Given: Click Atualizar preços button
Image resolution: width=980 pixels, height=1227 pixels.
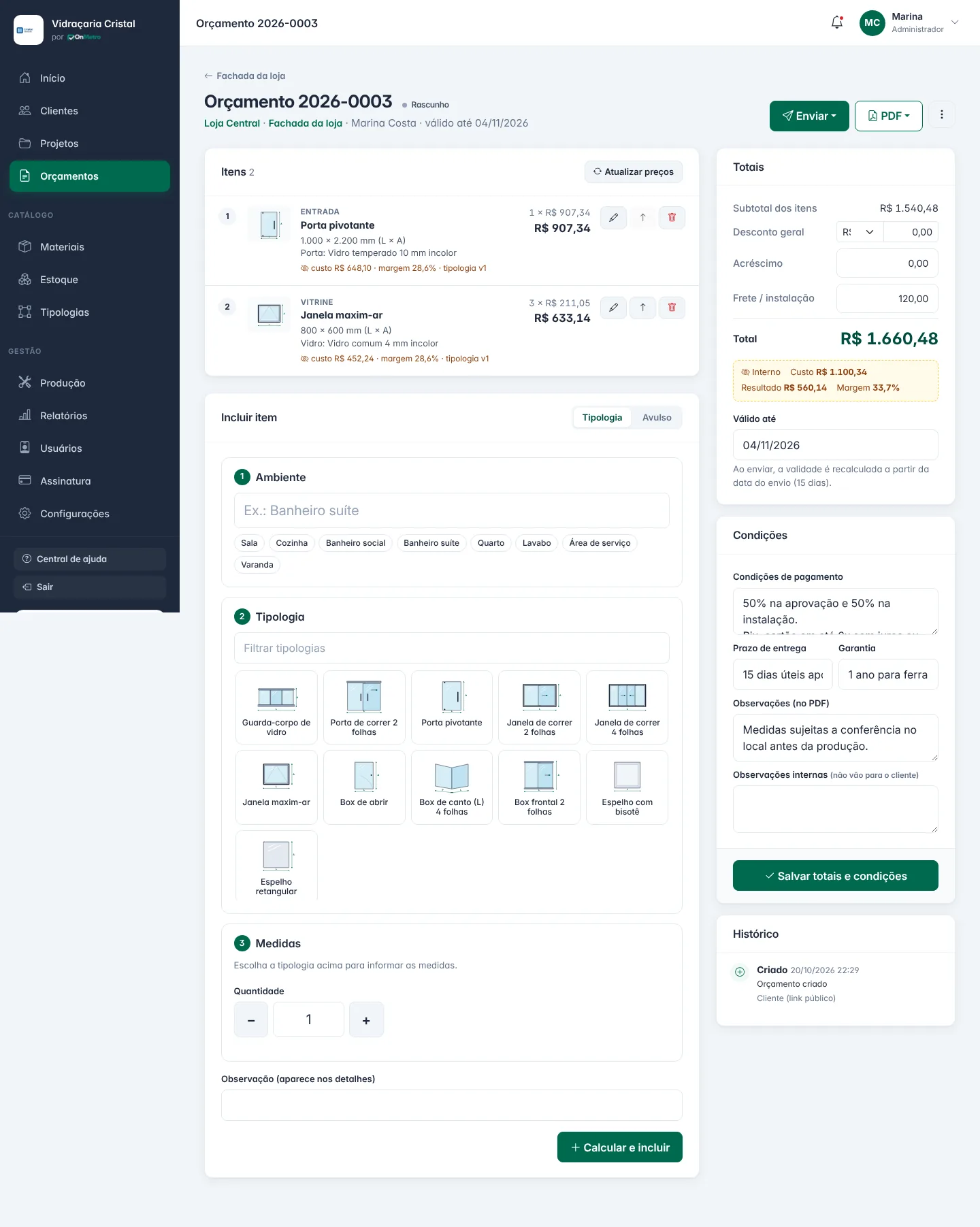Looking at the screenshot, I should pyautogui.click(x=634, y=171).
